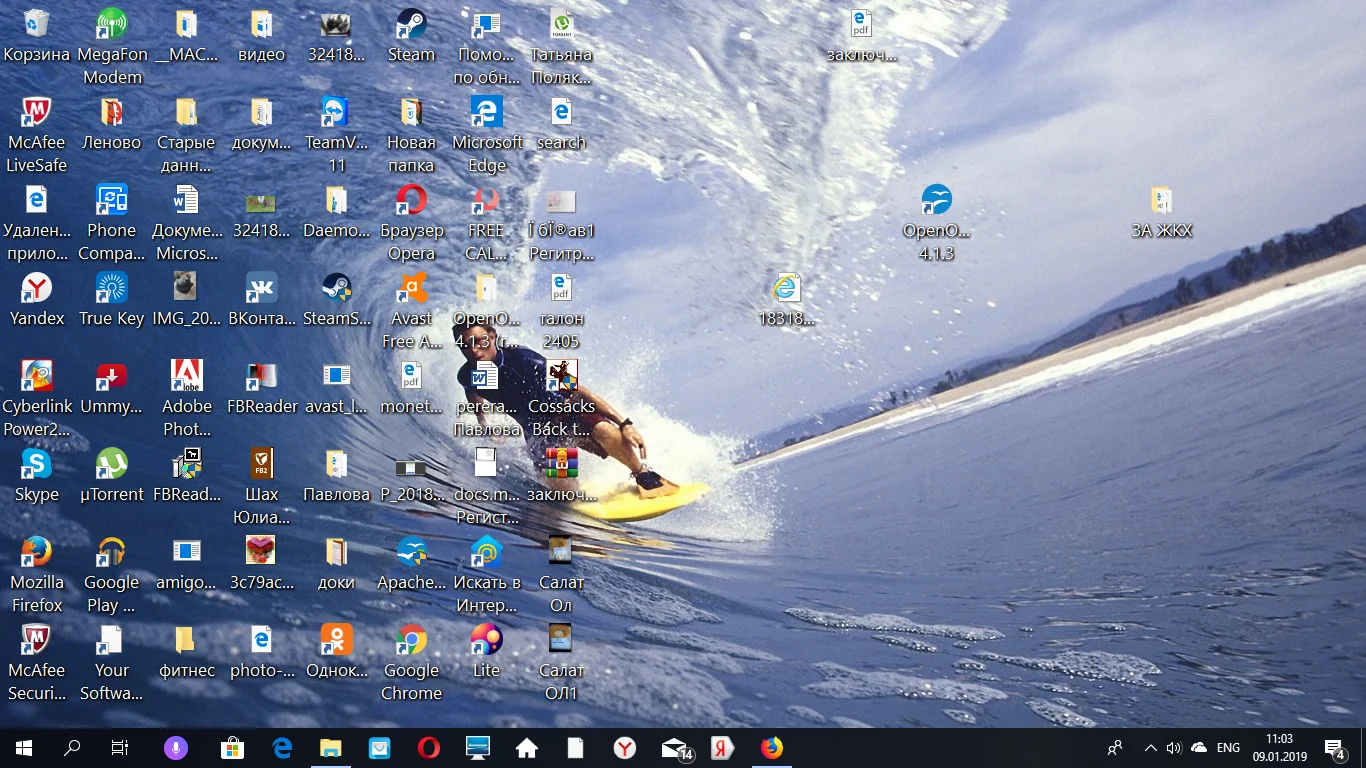Click the Opera icon in the taskbar
This screenshot has height=768, width=1366.
coord(429,748)
